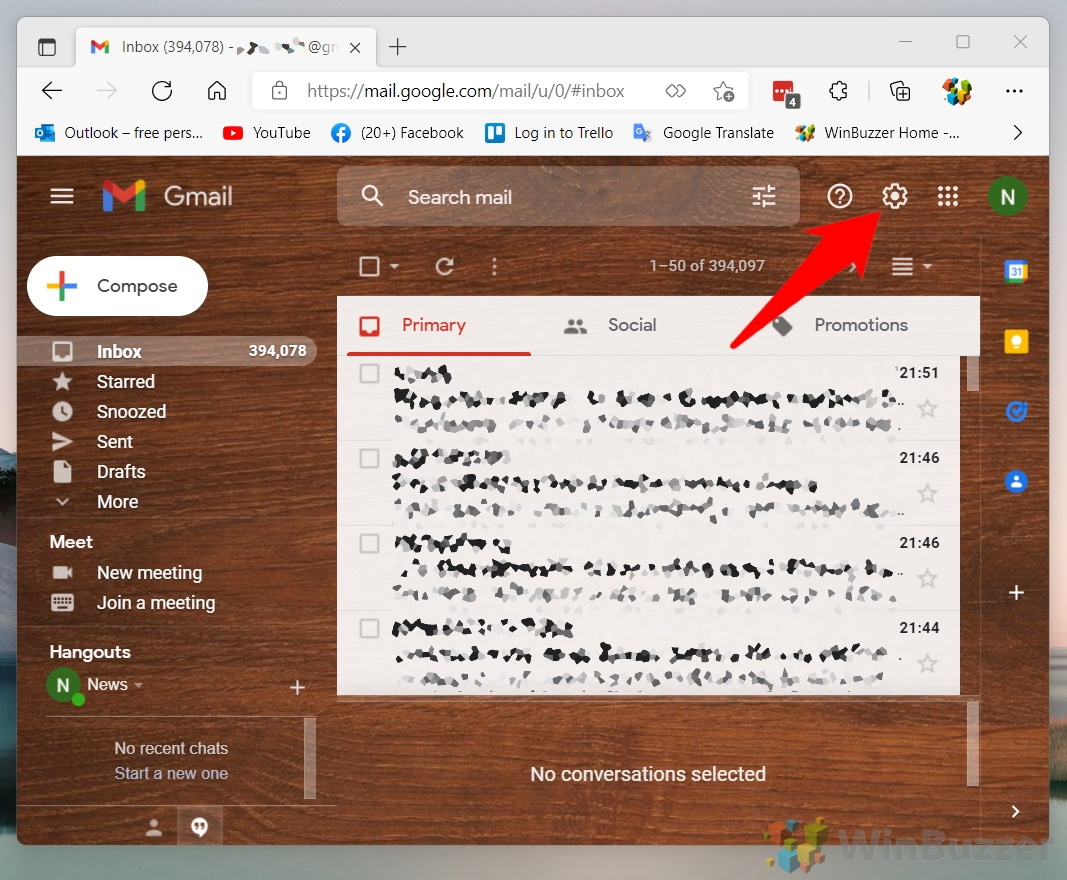Open Google Keep in the side panel
The image size is (1067, 880).
(1016, 341)
